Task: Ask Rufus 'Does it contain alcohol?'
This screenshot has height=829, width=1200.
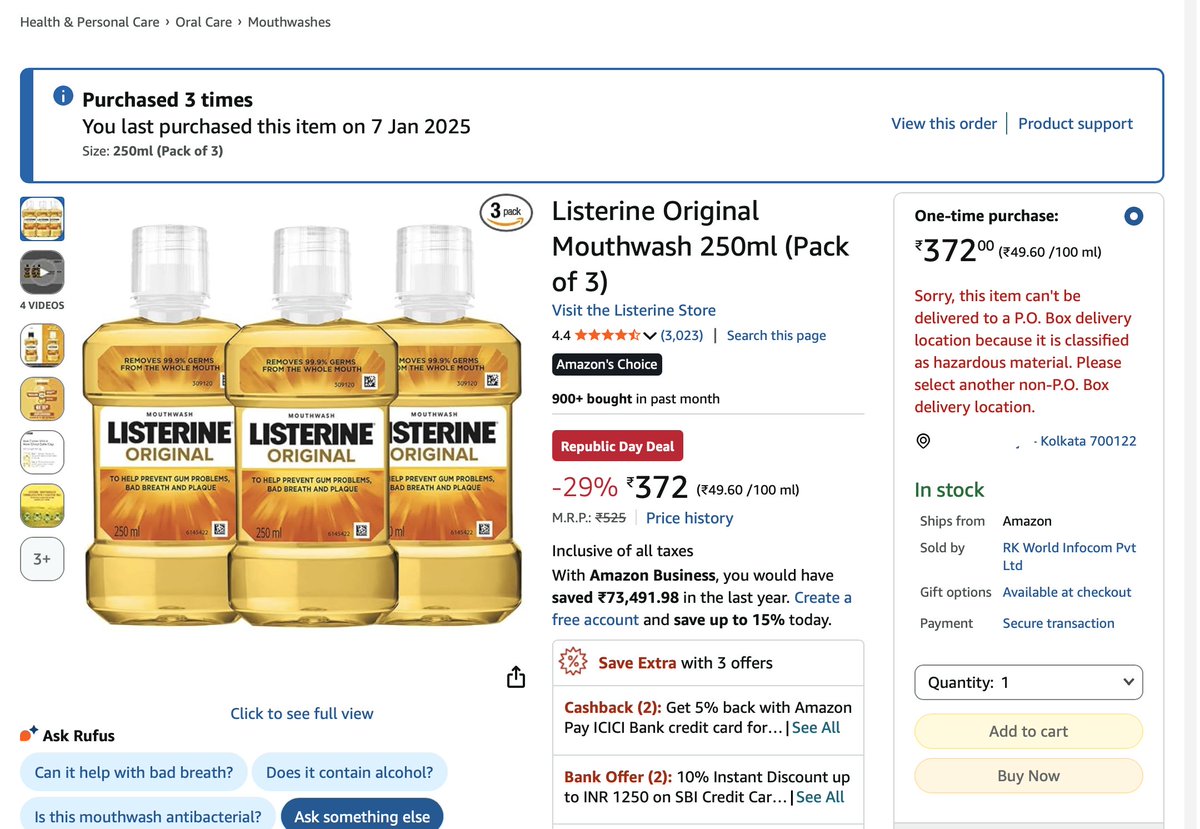Action: click(x=350, y=772)
